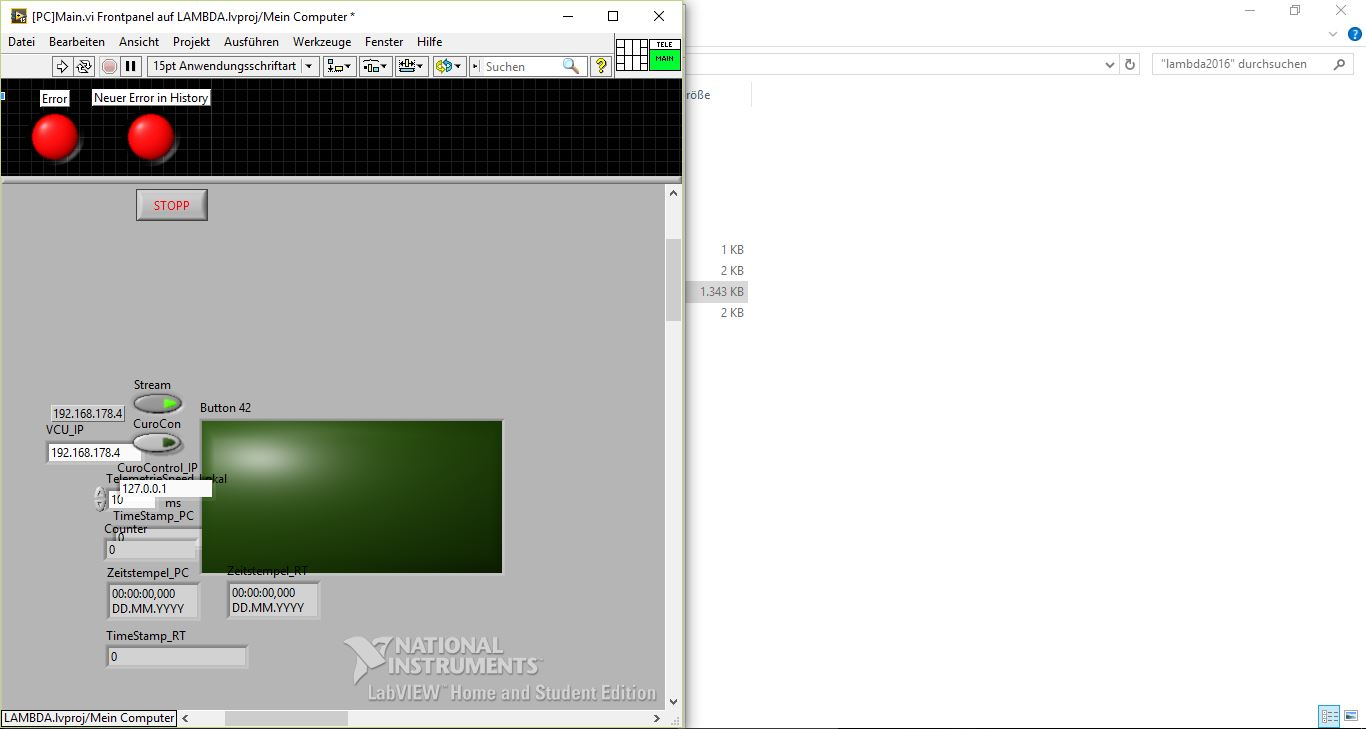Open the Fenster menu
Screen dimensions: 1366x729
coord(384,42)
